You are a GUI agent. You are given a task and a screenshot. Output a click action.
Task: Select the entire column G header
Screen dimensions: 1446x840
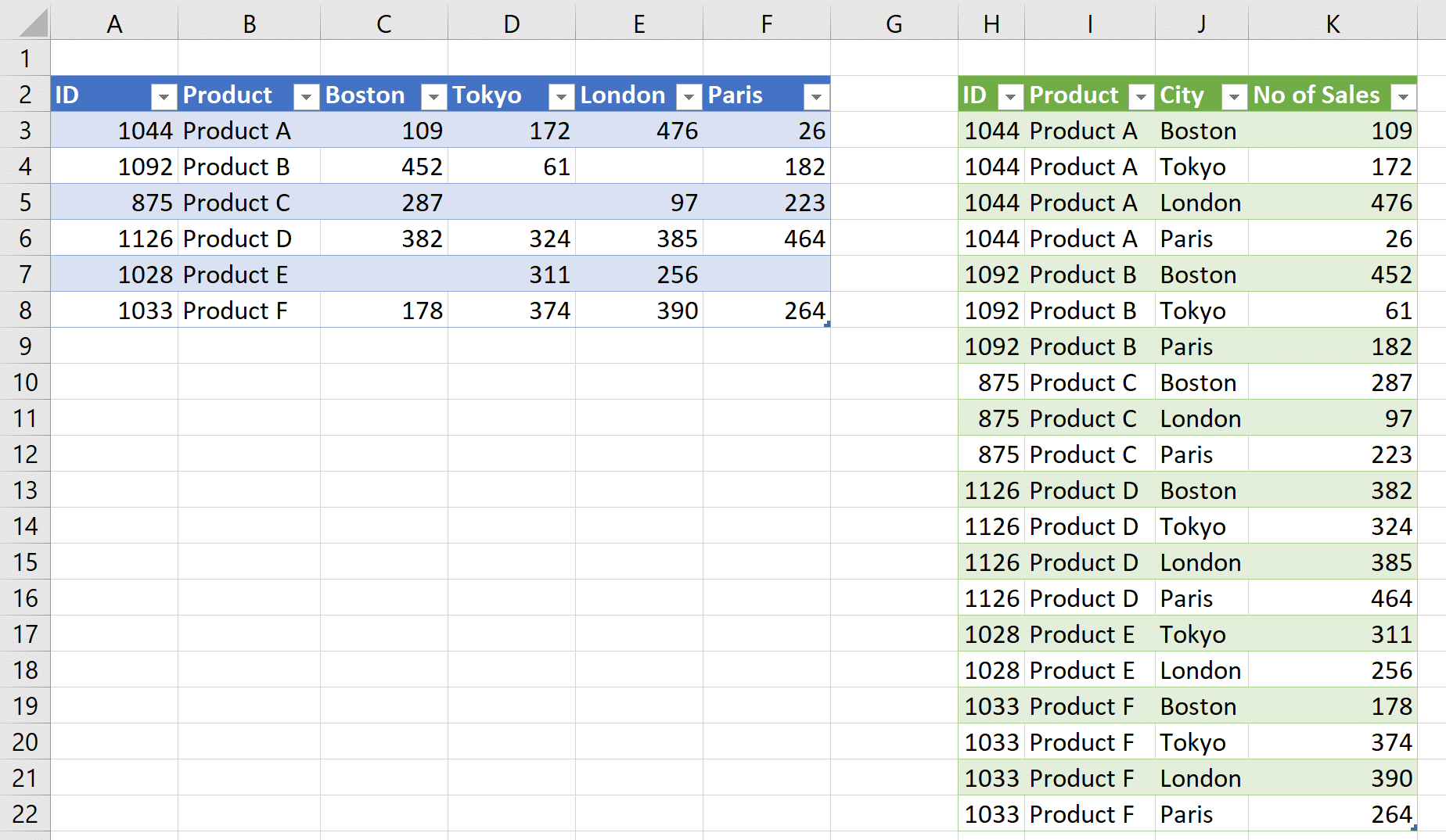tap(893, 23)
